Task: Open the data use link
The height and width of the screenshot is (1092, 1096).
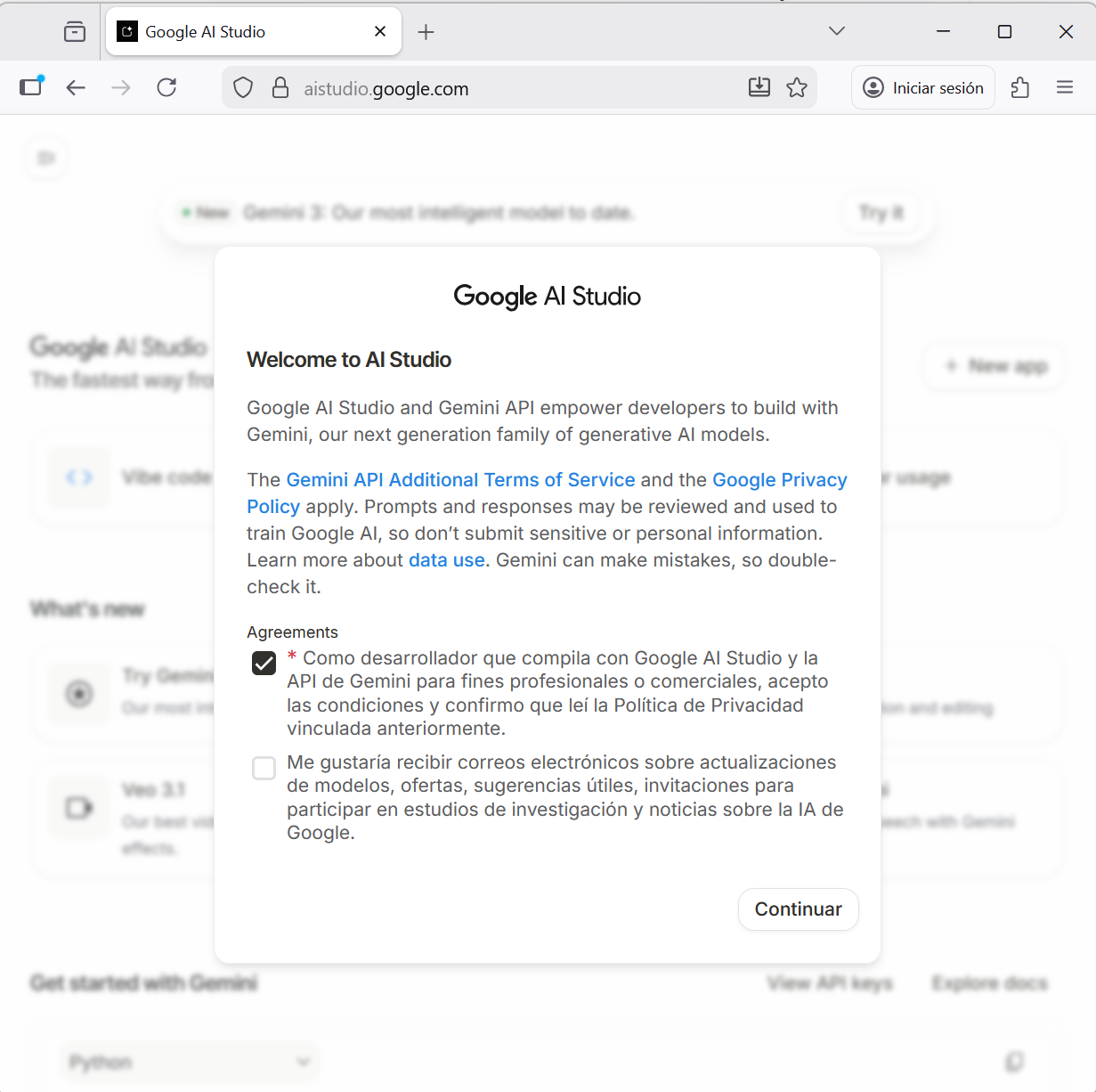Action: pos(446,560)
